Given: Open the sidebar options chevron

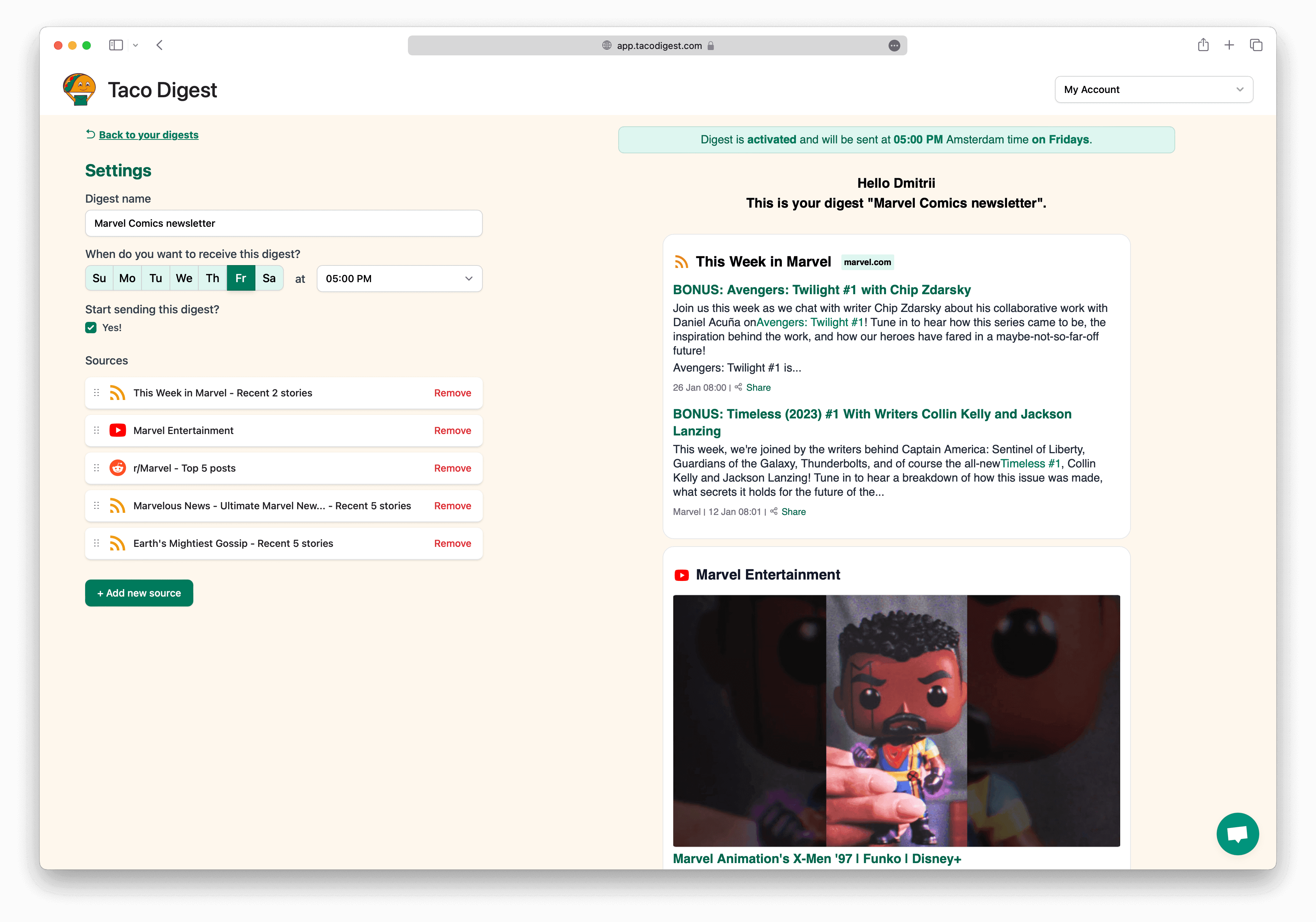Looking at the screenshot, I should 135,45.
